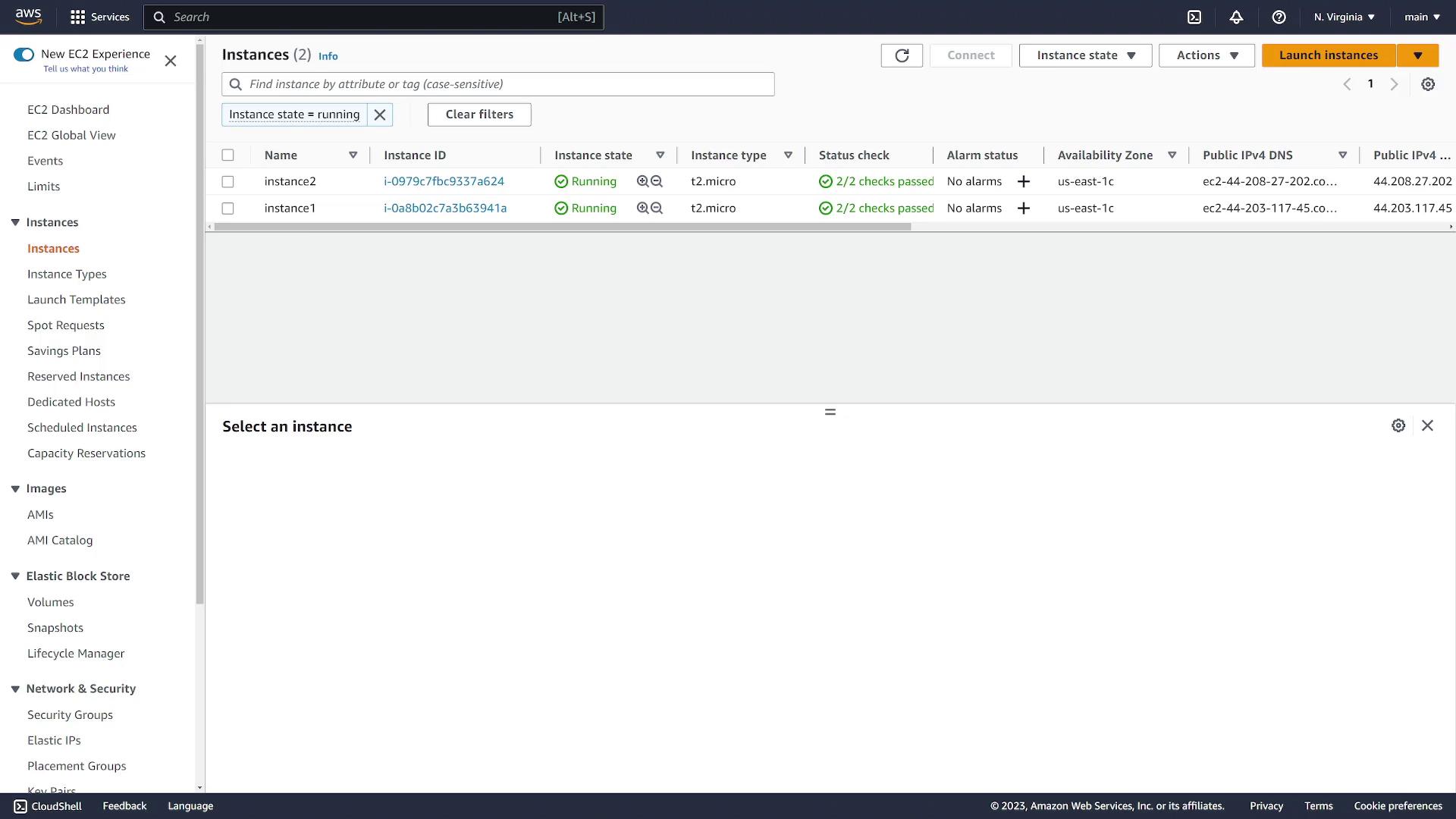Click the instance list pagination next arrow
The height and width of the screenshot is (819, 1456).
click(x=1394, y=84)
